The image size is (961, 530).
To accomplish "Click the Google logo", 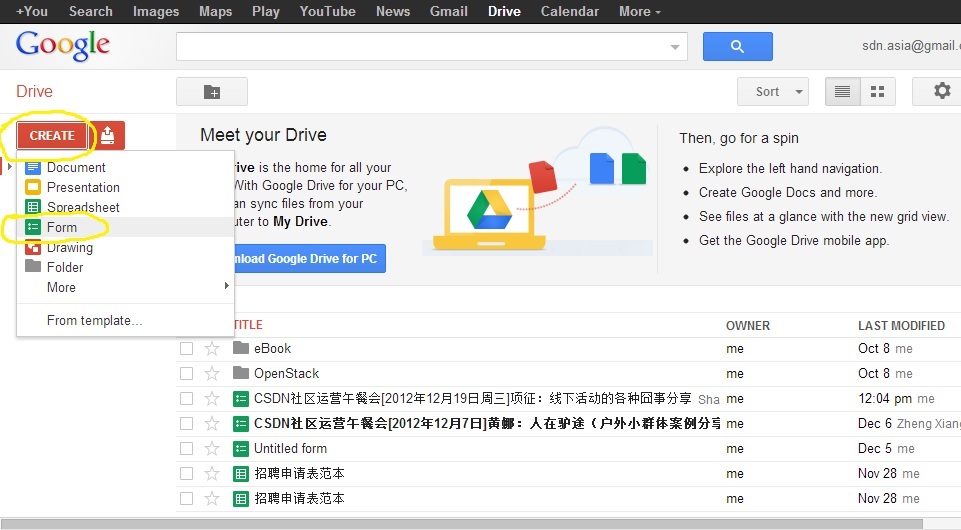I will coord(63,46).
